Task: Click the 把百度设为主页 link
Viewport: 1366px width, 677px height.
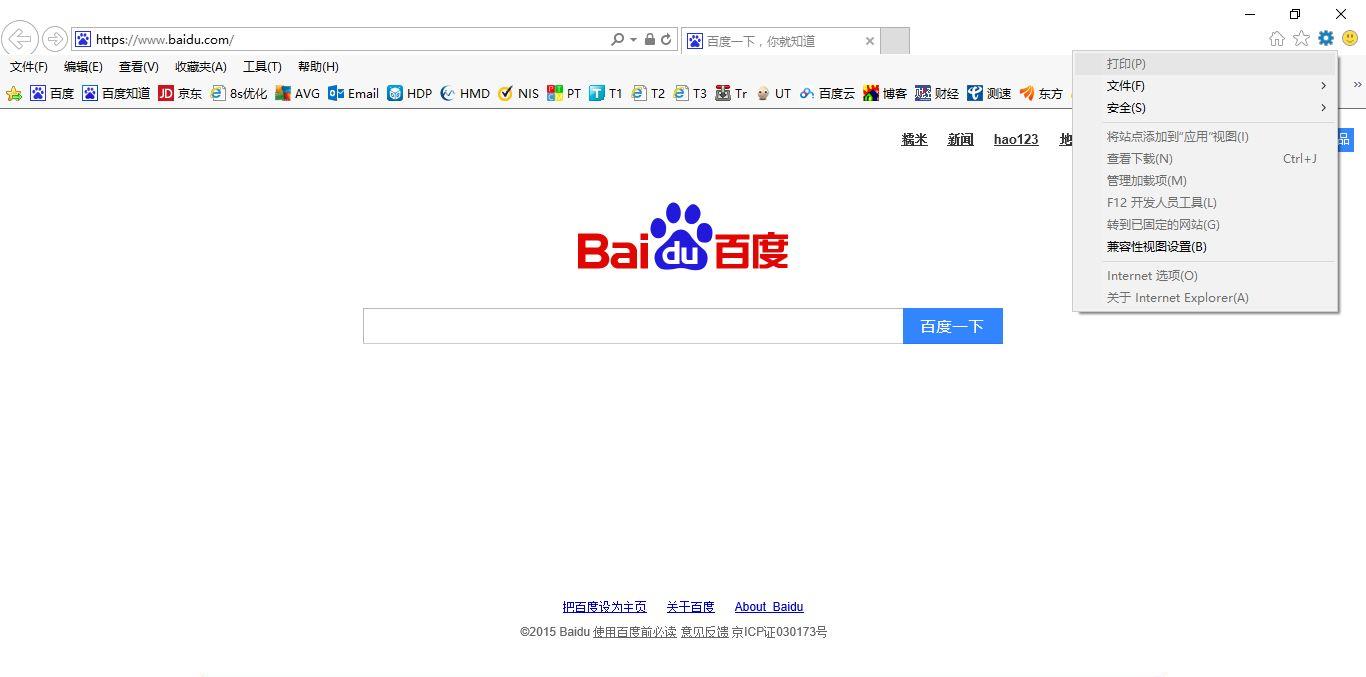Action: click(604, 607)
